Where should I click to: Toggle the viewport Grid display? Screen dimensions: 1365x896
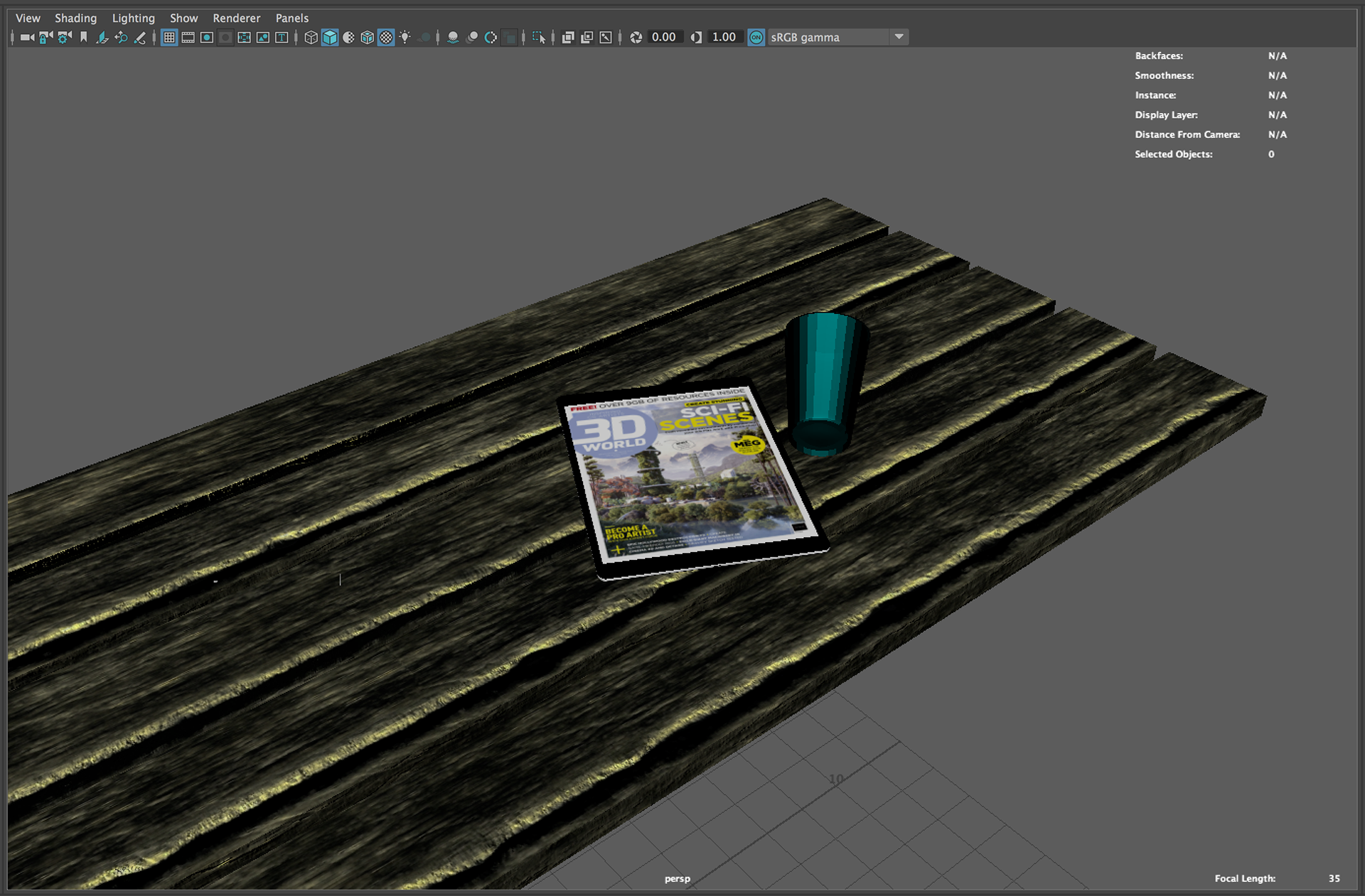pyautogui.click(x=169, y=38)
